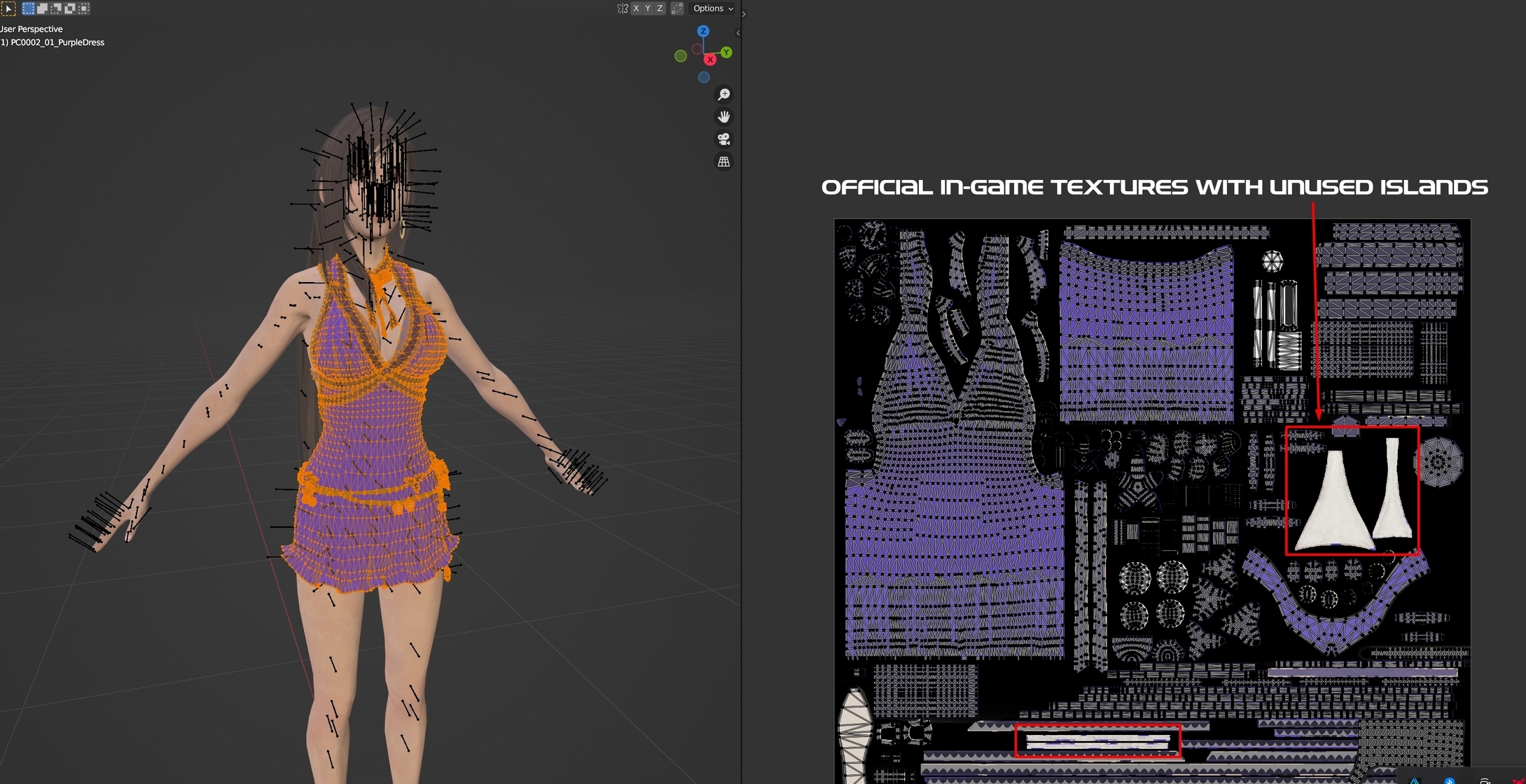This screenshot has width=1526, height=784.
Task: Expand the sidebar using the left-pointing arrow
Action: [737, 33]
